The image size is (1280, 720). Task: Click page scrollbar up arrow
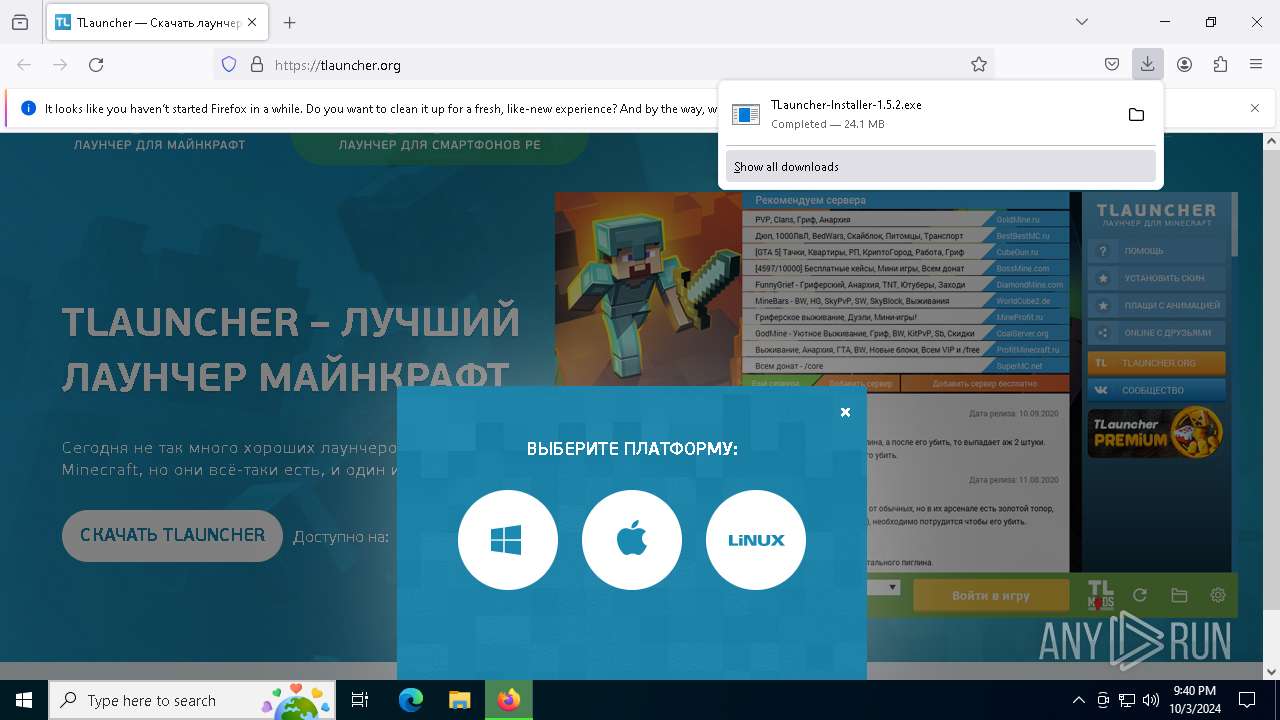pyautogui.click(x=1271, y=142)
